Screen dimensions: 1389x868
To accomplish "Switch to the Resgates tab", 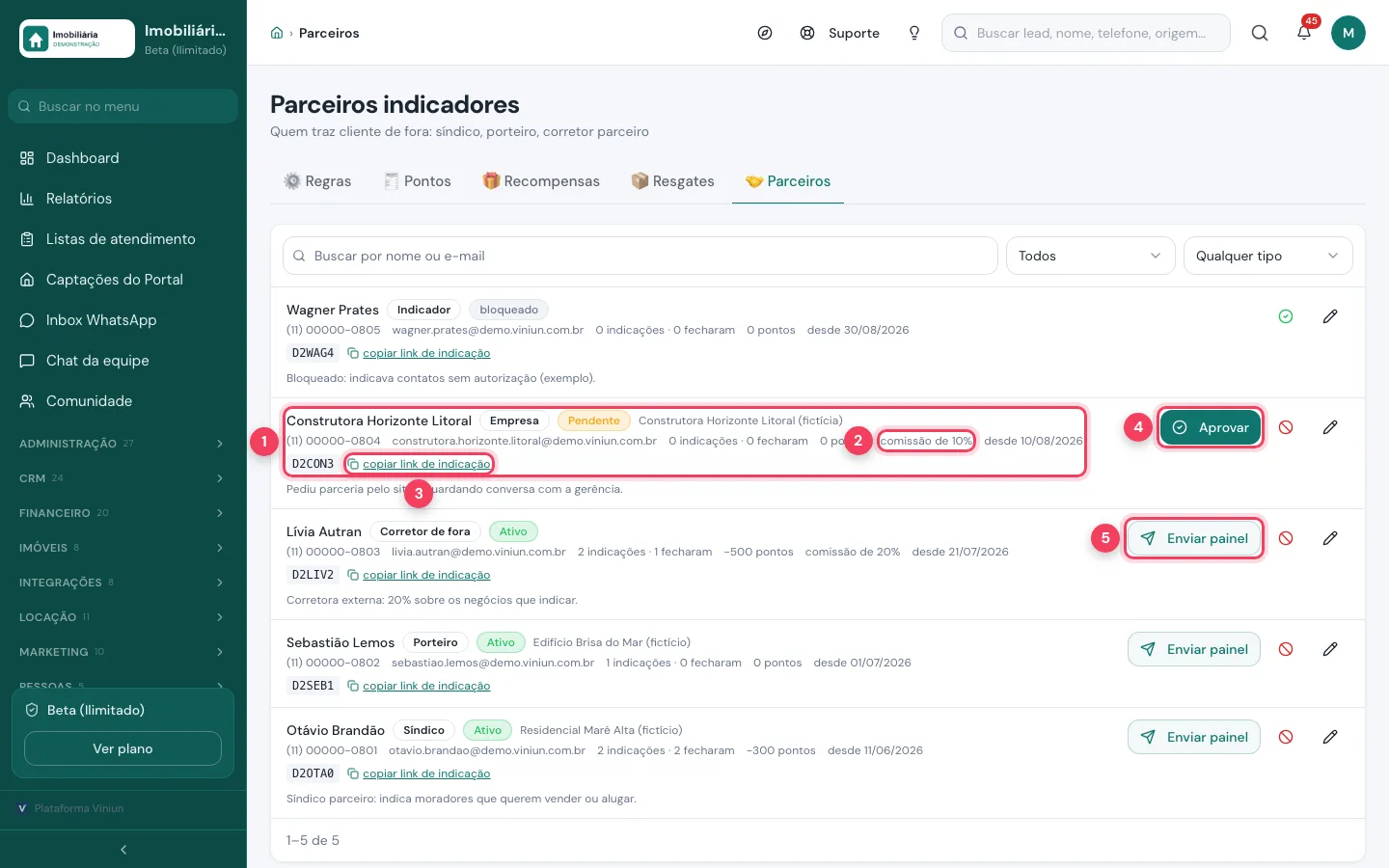I will tap(672, 181).
